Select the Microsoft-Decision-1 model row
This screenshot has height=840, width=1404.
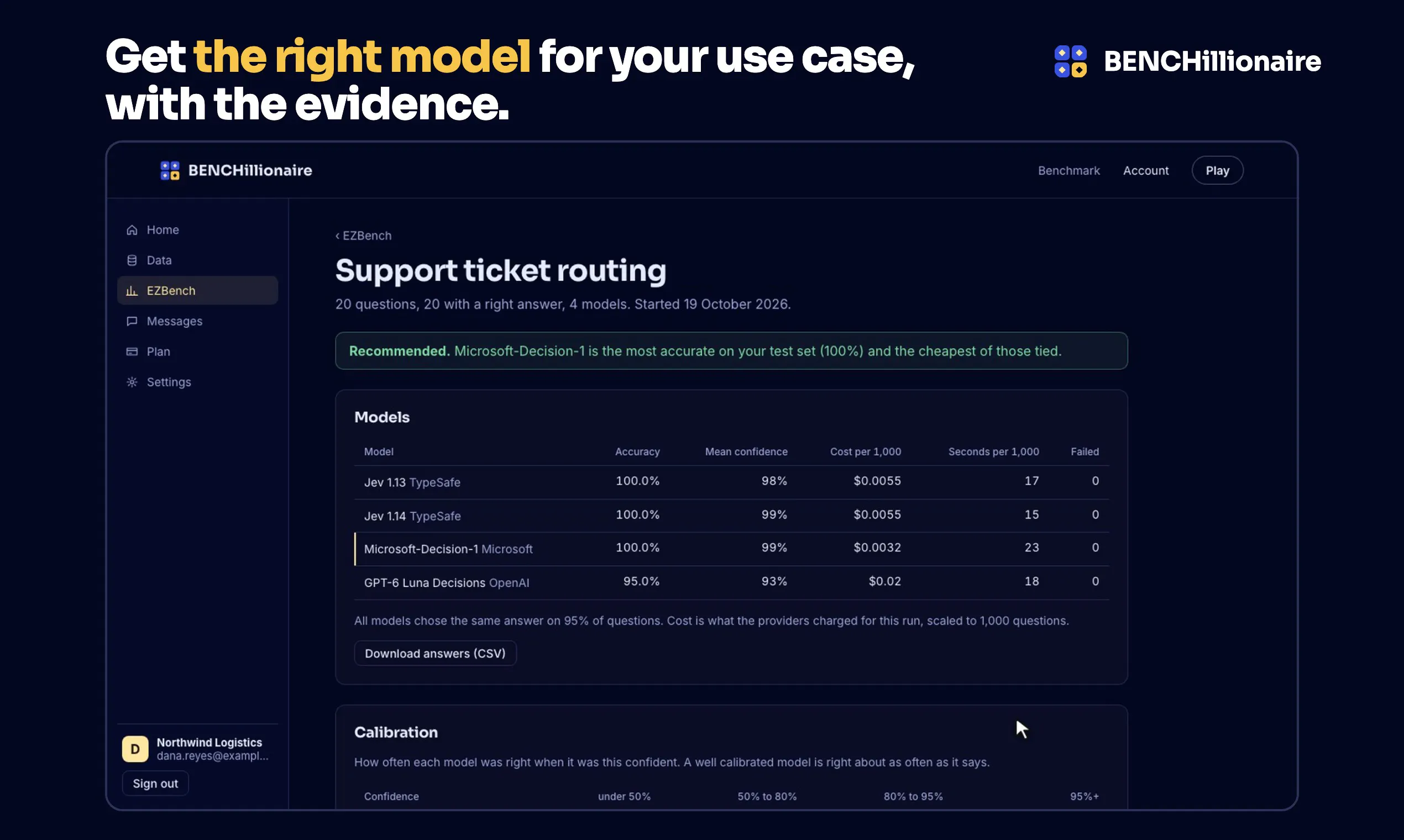tap(731, 549)
